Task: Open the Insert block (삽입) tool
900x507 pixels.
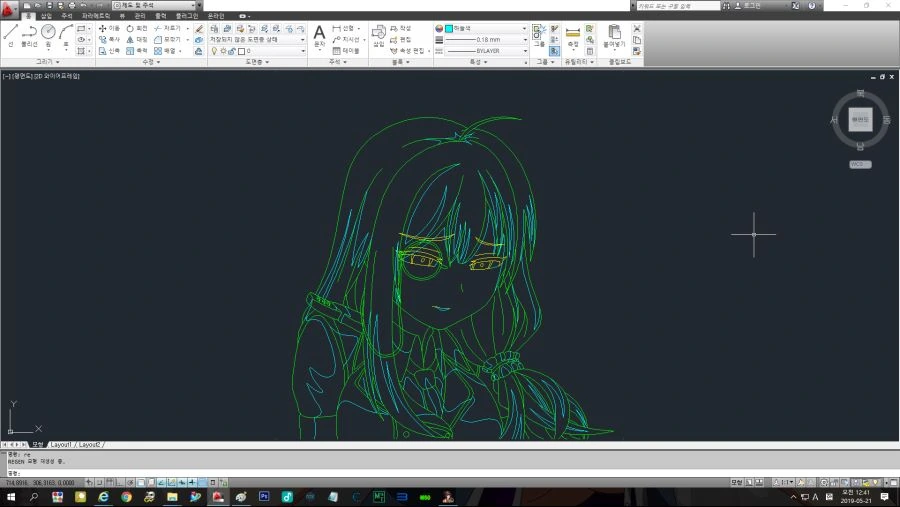Action: (378, 36)
